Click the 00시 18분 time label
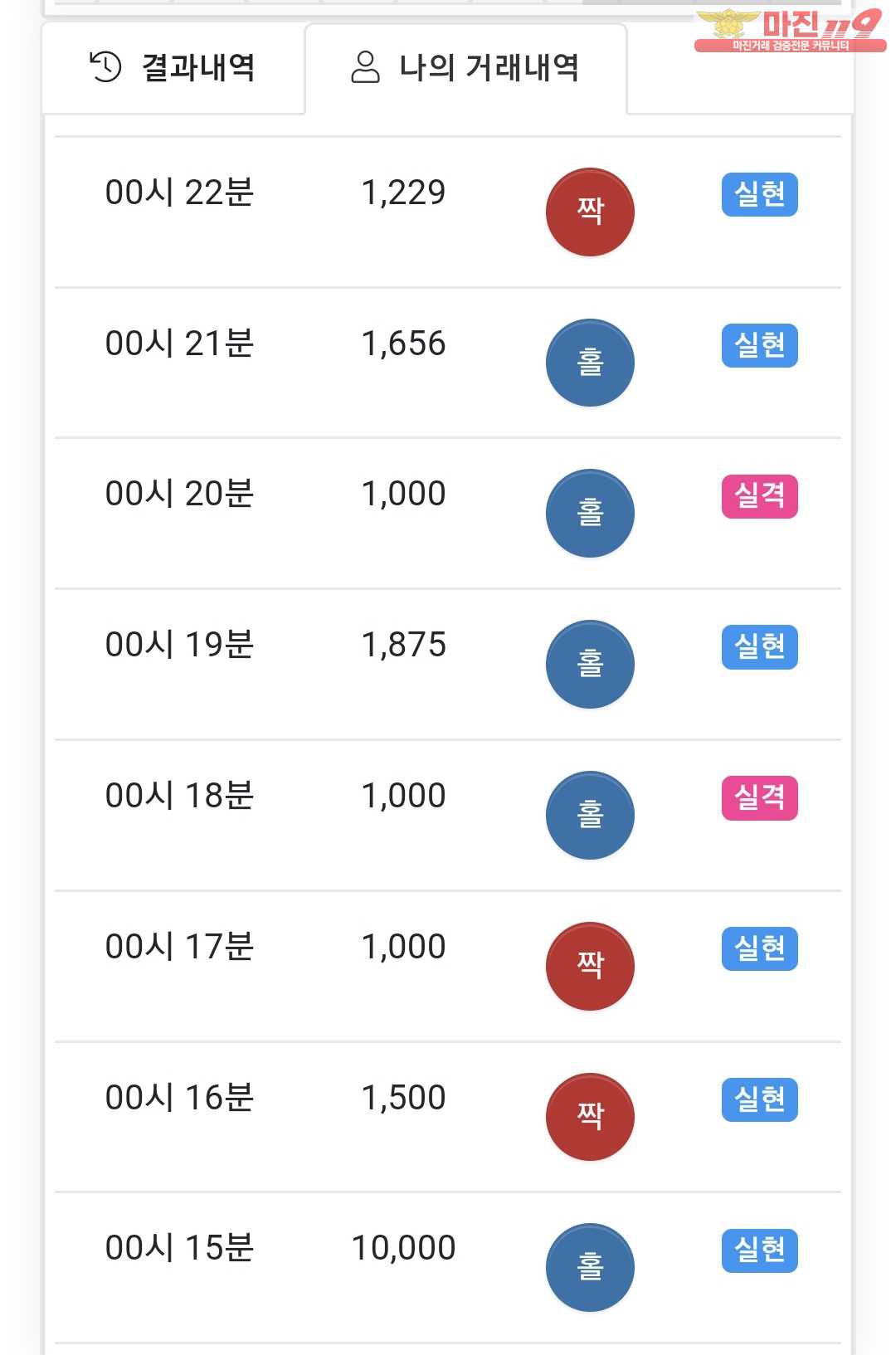The image size is (896, 1355). coord(179,796)
